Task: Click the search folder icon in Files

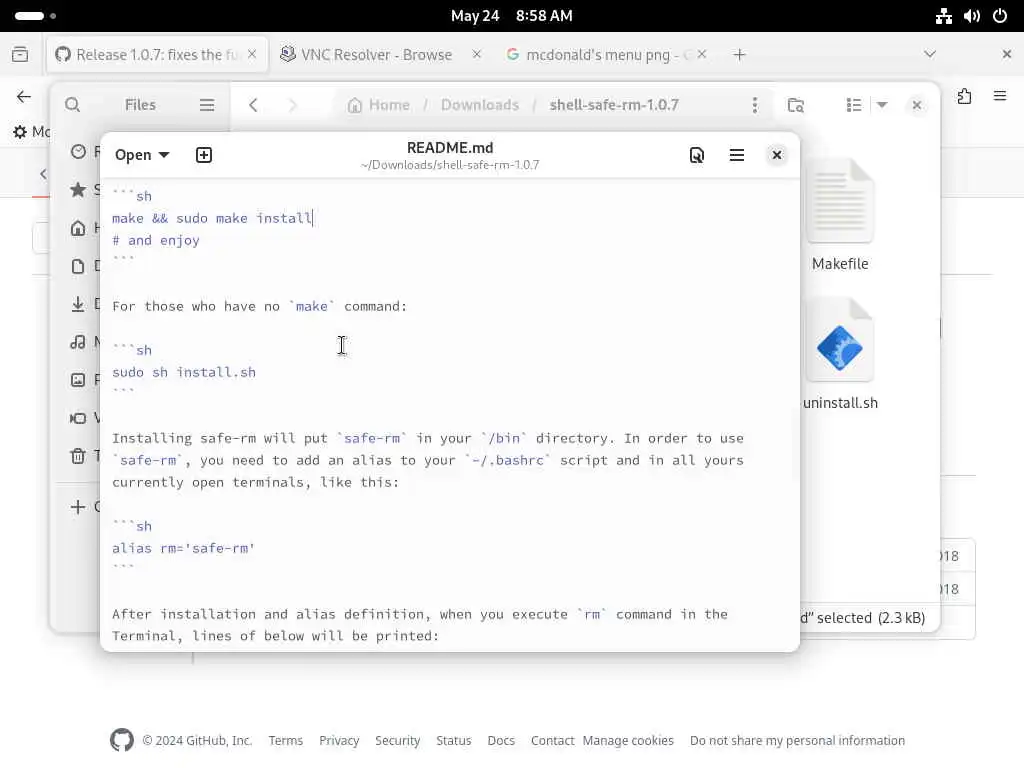Action: point(795,105)
